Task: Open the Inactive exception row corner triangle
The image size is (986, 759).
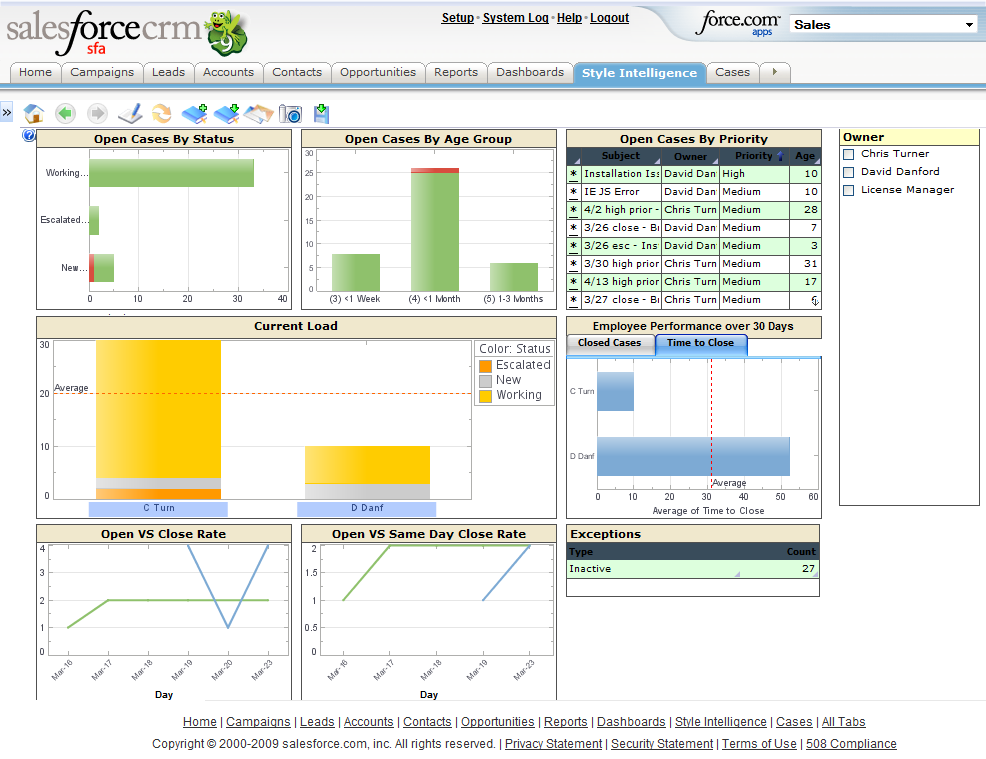Action: tap(737, 574)
